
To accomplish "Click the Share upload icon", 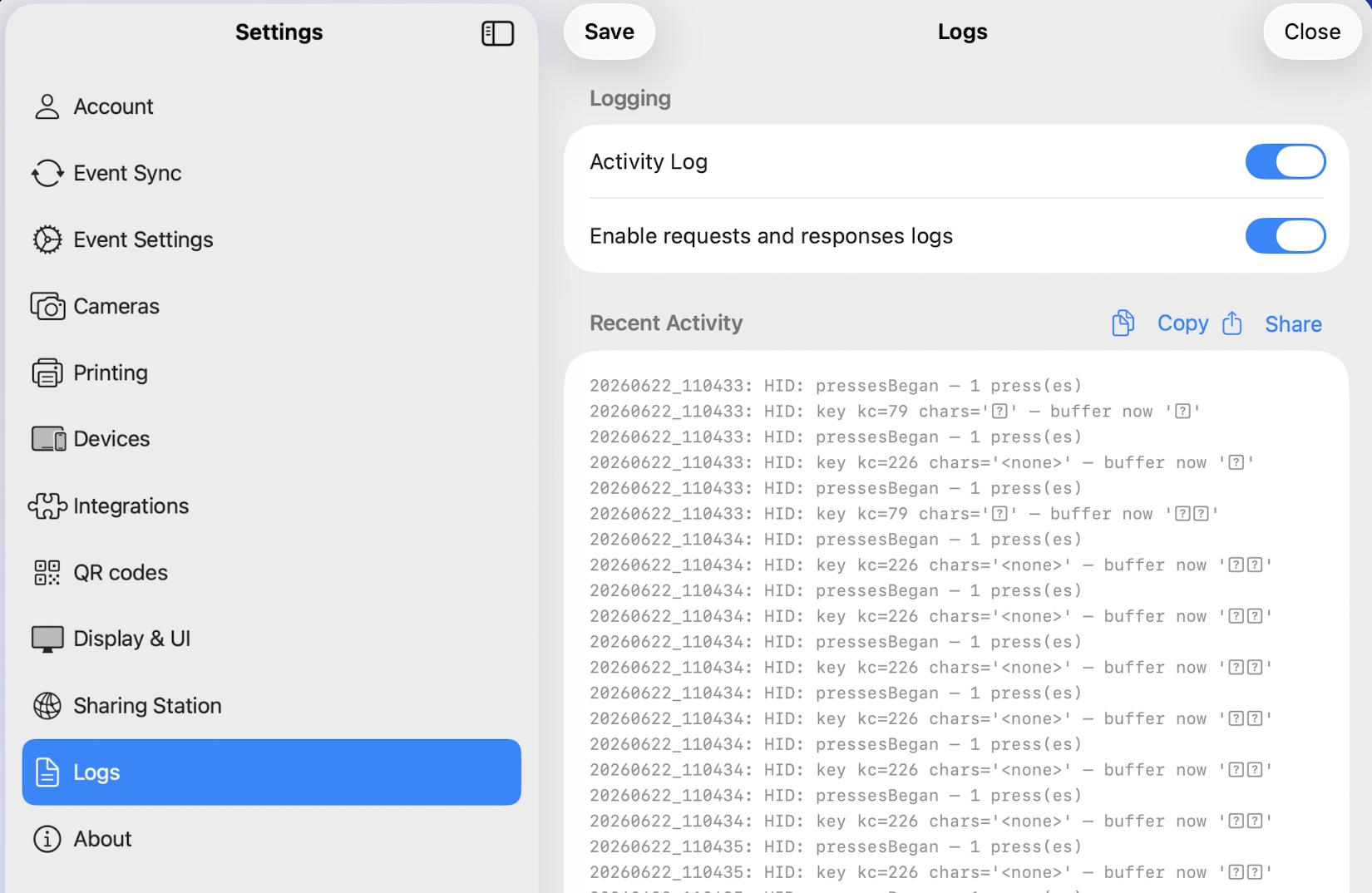I will point(1232,323).
